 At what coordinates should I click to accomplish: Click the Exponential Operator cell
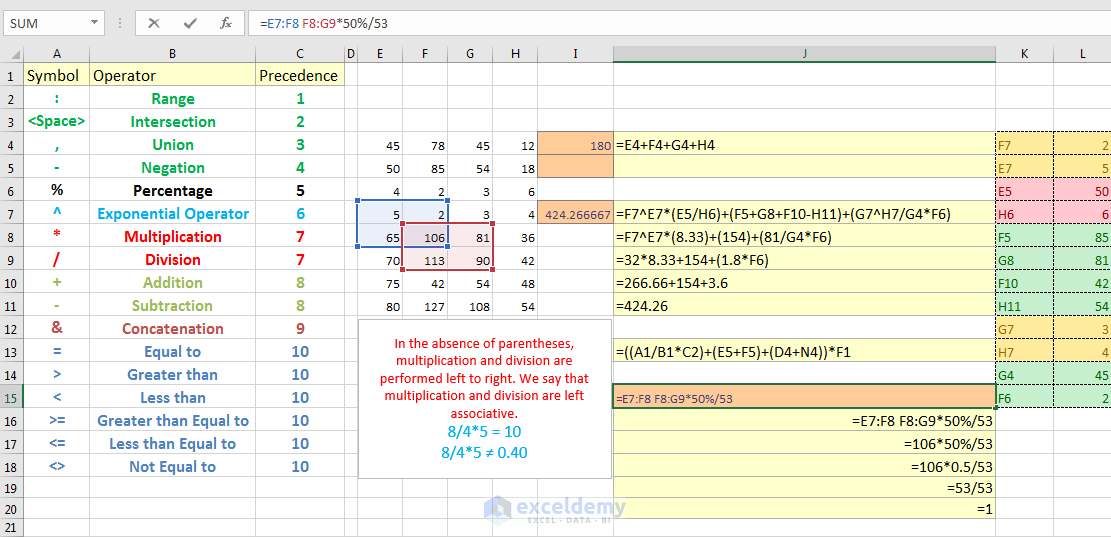click(173, 213)
